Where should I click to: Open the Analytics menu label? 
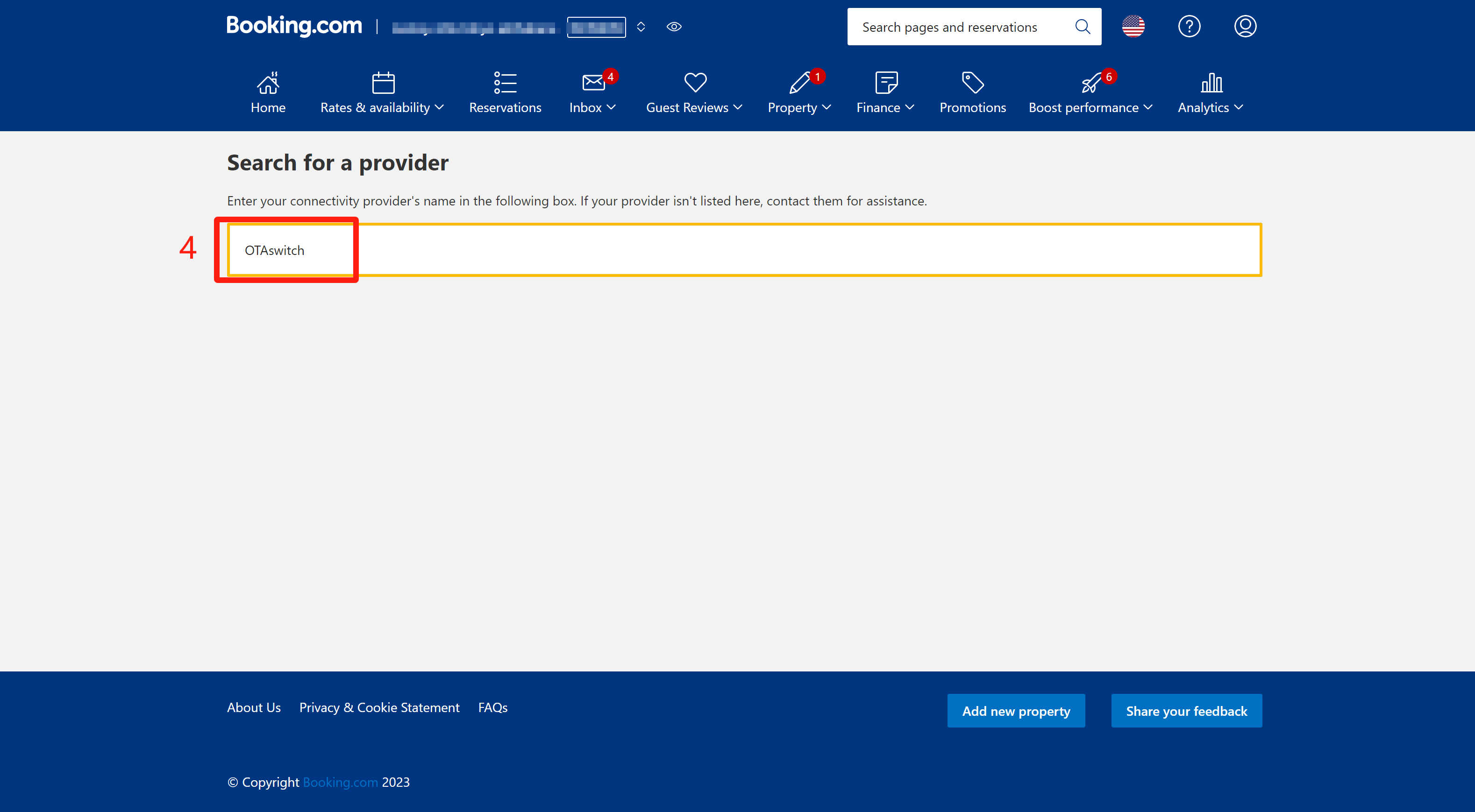[x=1203, y=107]
